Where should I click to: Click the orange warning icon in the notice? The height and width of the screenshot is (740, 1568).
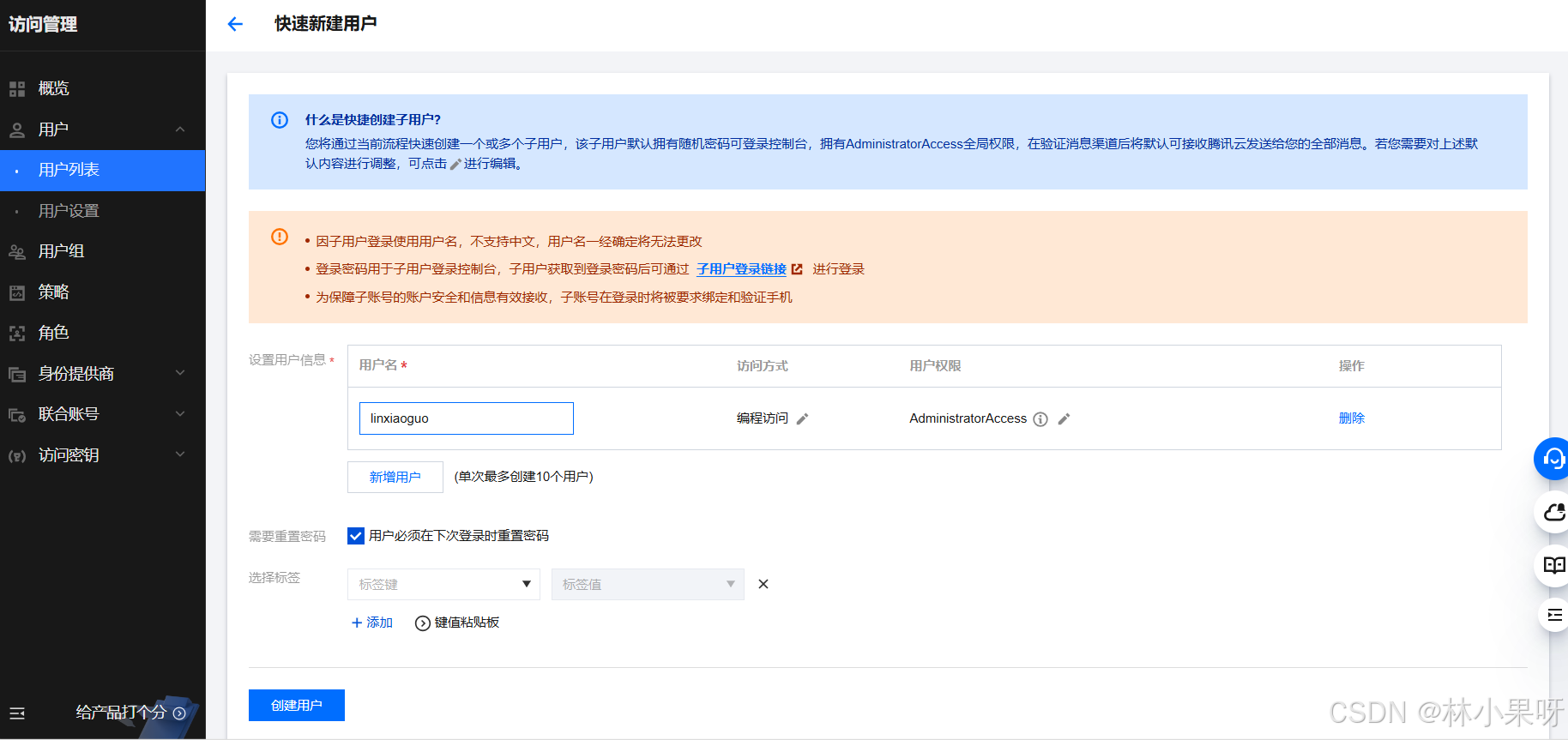pyautogui.click(x=280, y=237)
